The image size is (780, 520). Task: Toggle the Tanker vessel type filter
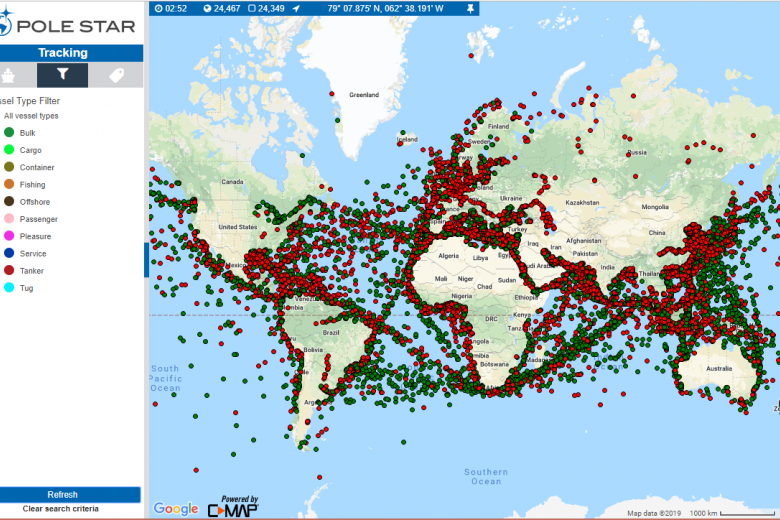(10, 270)
